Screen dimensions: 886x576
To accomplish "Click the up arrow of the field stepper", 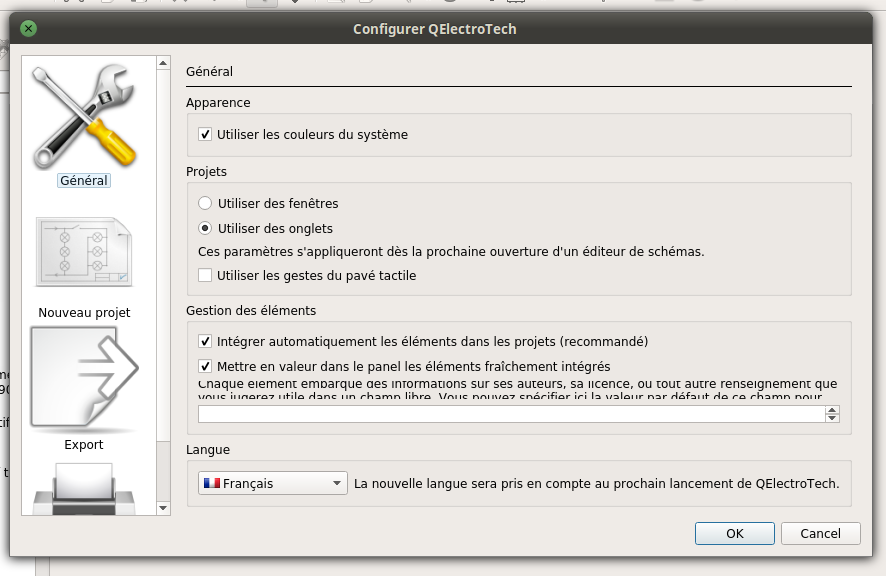I will click(832, 410).
